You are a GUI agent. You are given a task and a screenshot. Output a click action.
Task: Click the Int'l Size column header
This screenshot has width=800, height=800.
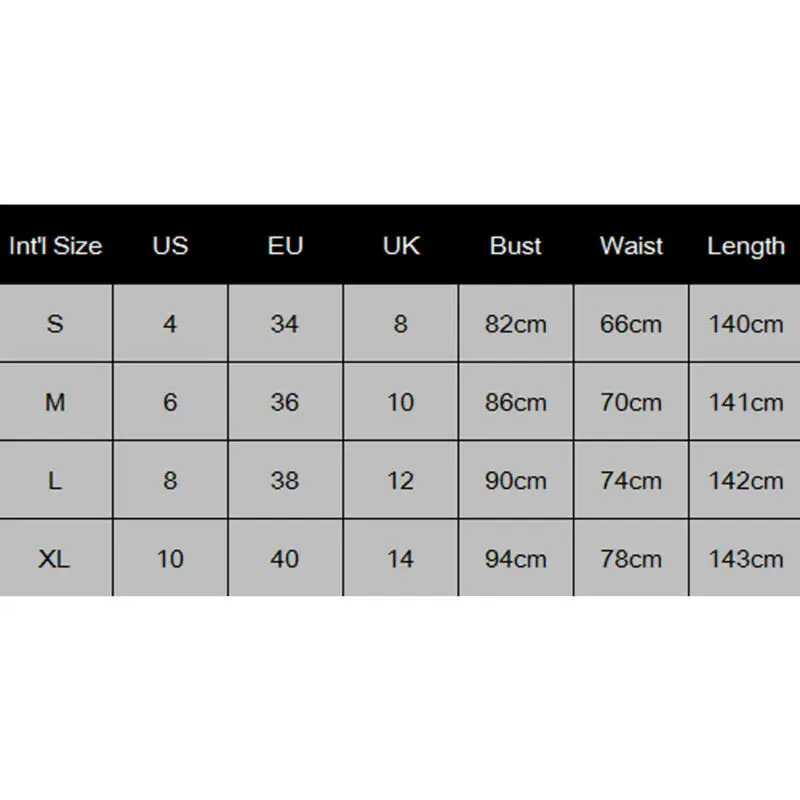56,246
